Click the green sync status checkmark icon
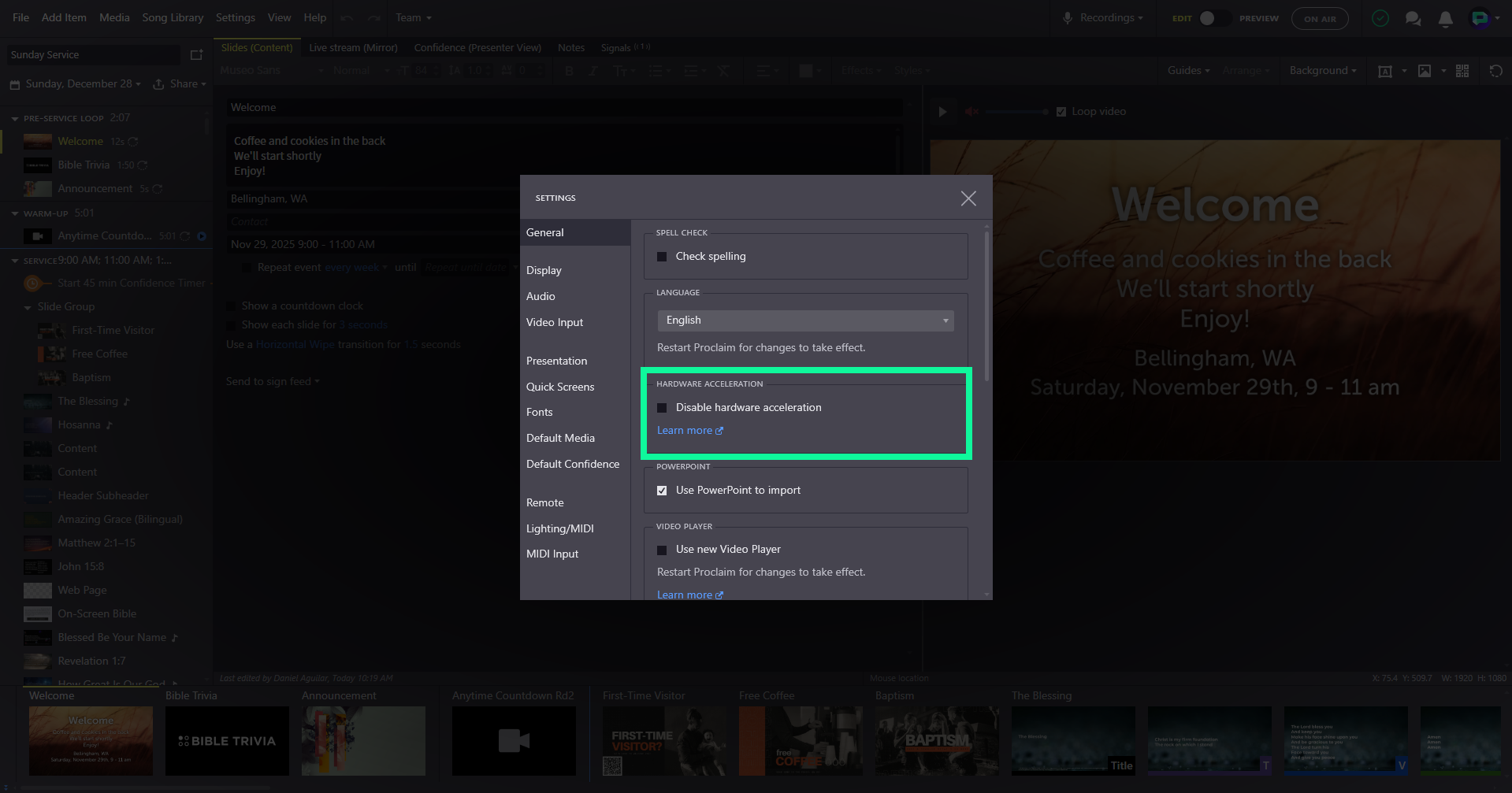The image size is (1512, 793). (x=1380, y=18)
